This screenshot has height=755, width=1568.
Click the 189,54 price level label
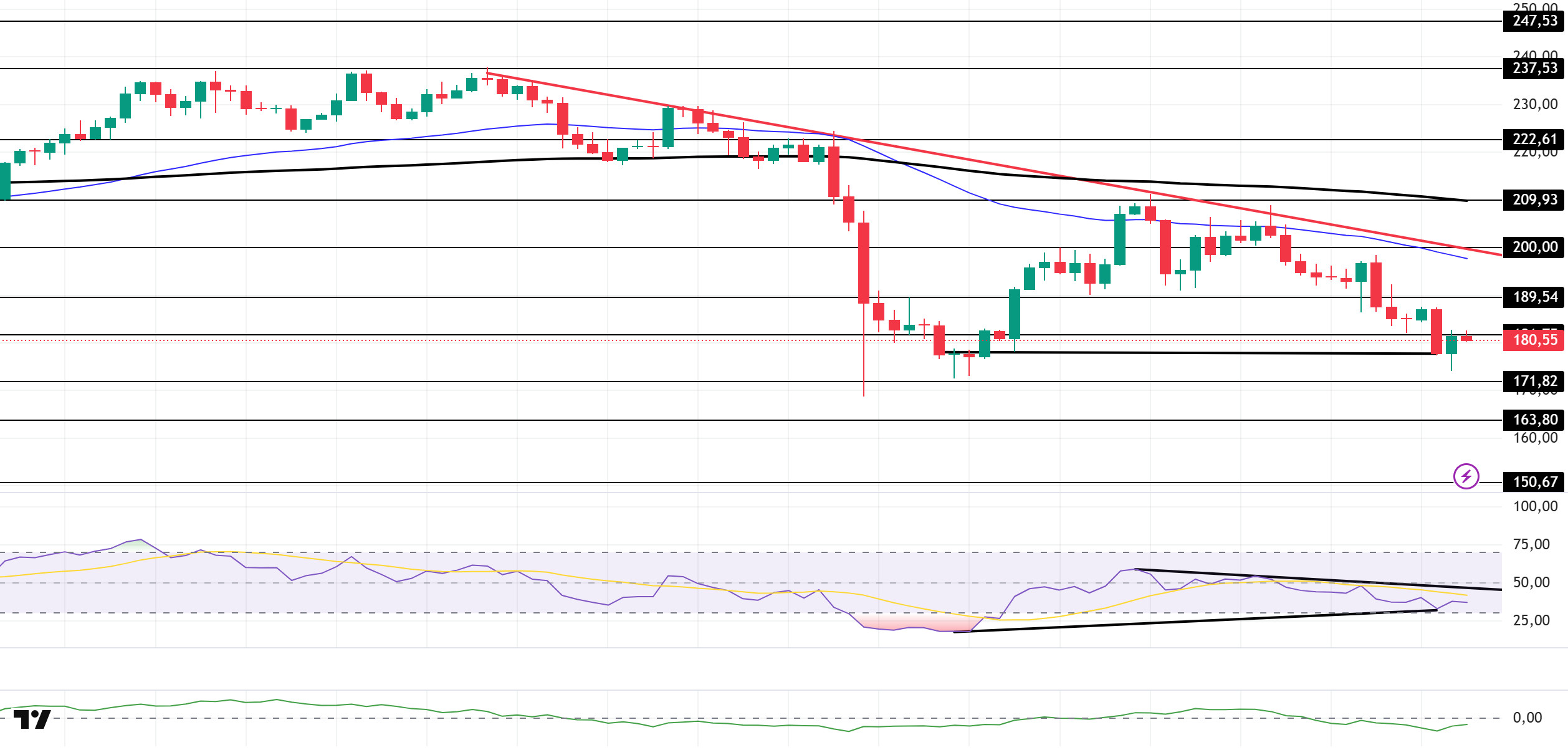pos(1534,297)
